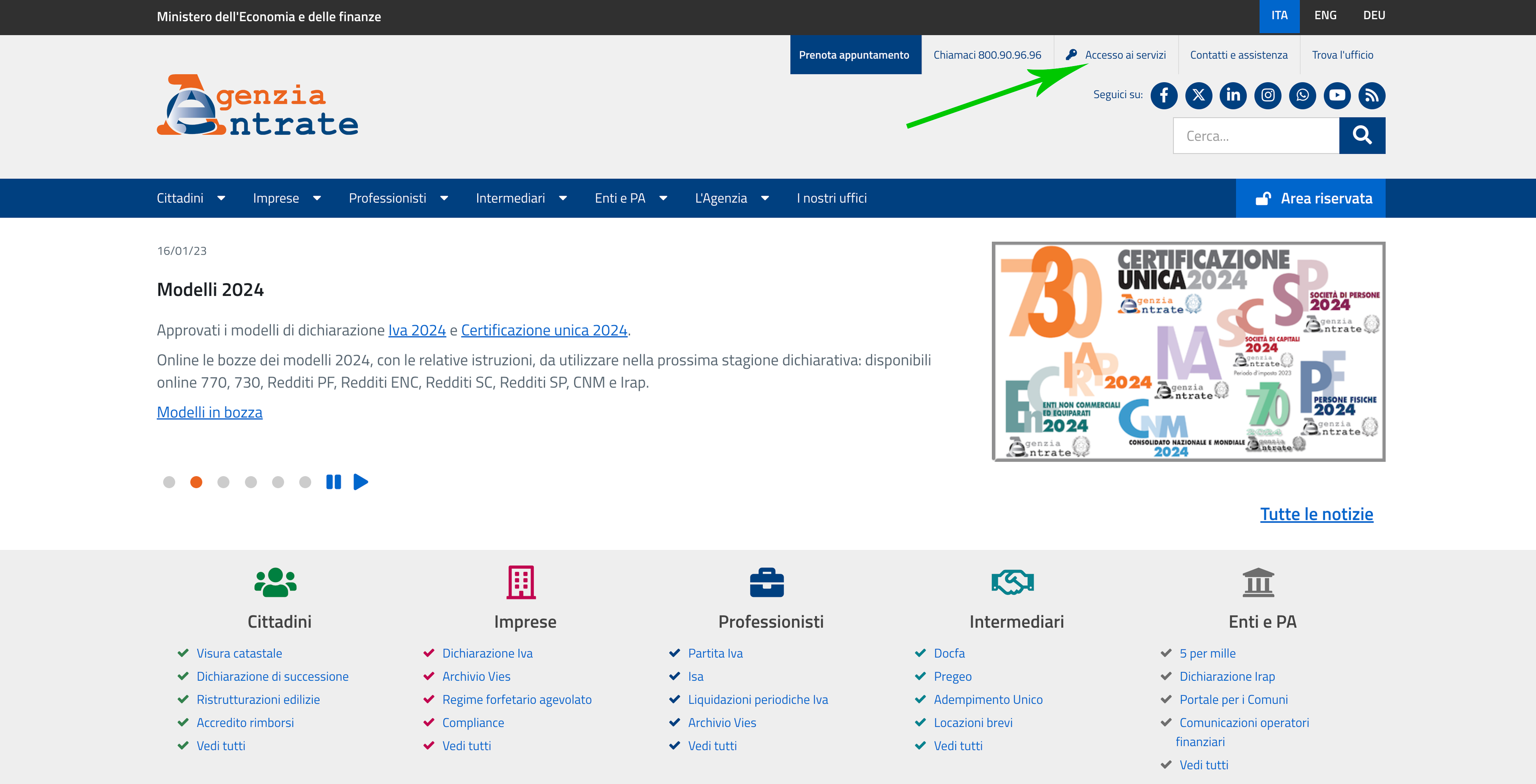Open the LinkedIn icon link
1536x784 pixels.
coord(1233,95)
